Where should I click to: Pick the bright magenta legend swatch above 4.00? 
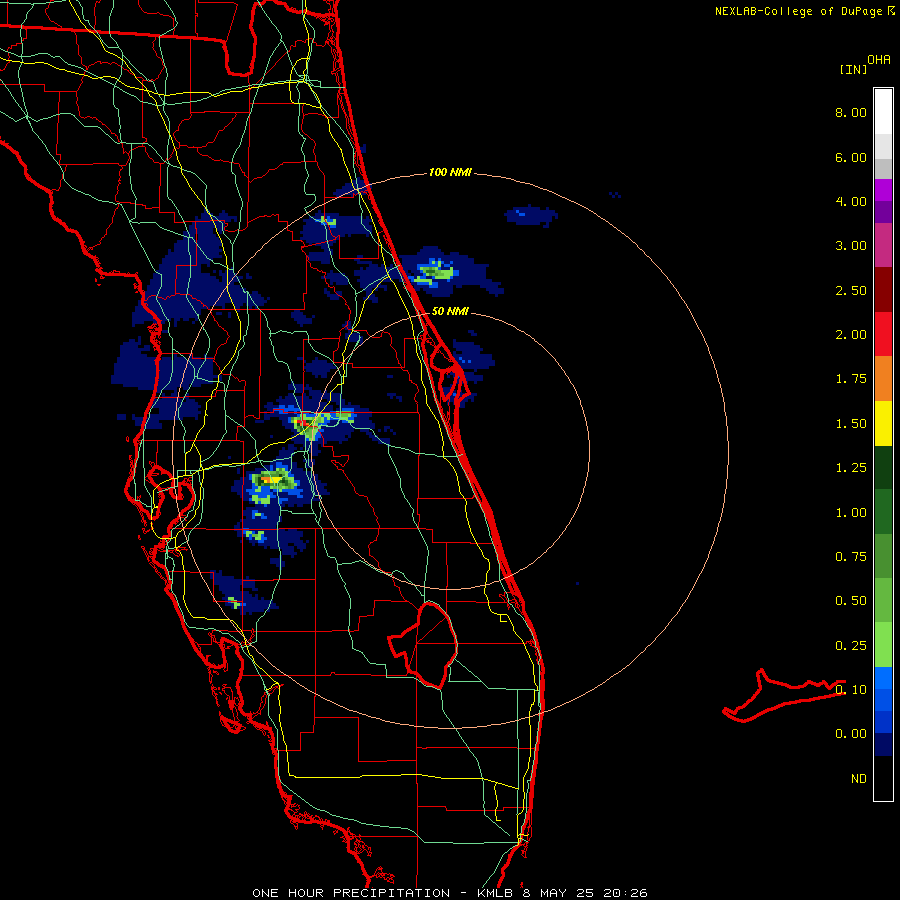(x=883, y=190)
